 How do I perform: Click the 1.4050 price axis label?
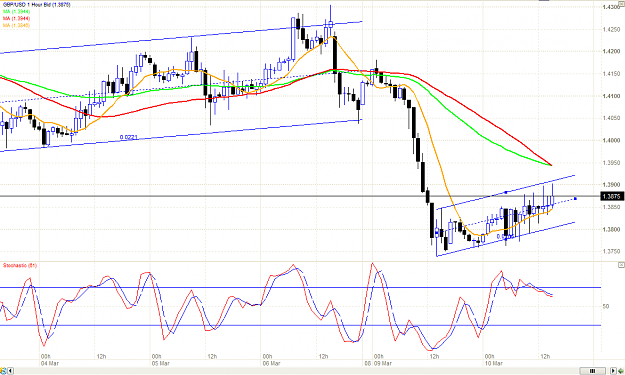[x=612, y=118]
